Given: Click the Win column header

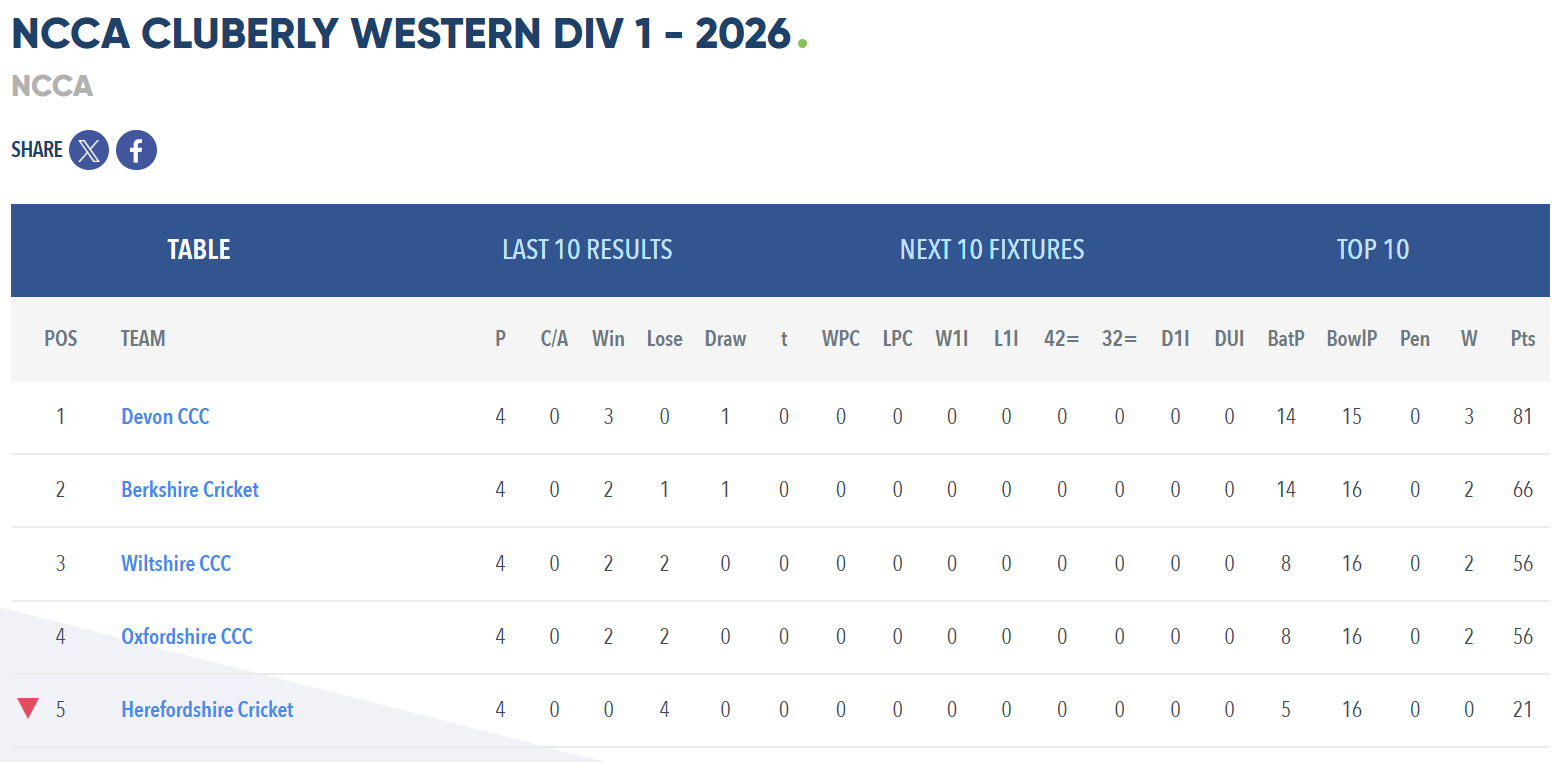Looking at the screenshot, I should pyautogui.click(x=608, y=339).
